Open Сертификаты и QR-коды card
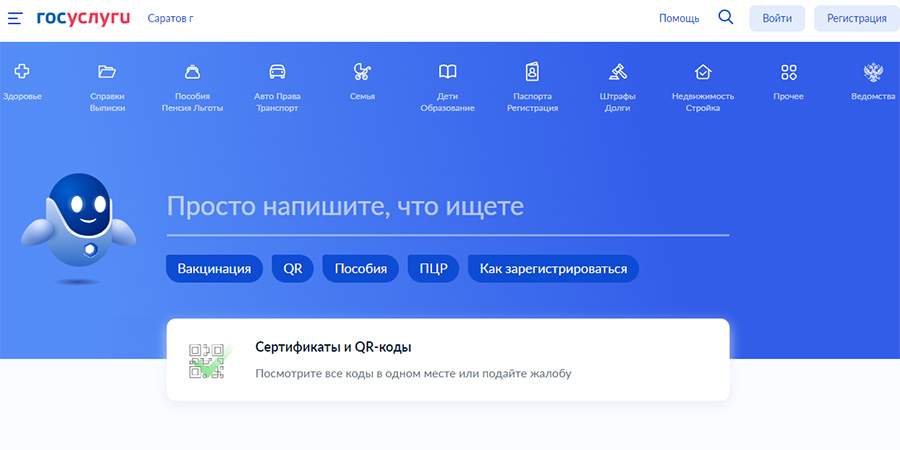The height and width of the screenshot is (450, 900). [447, 360]
